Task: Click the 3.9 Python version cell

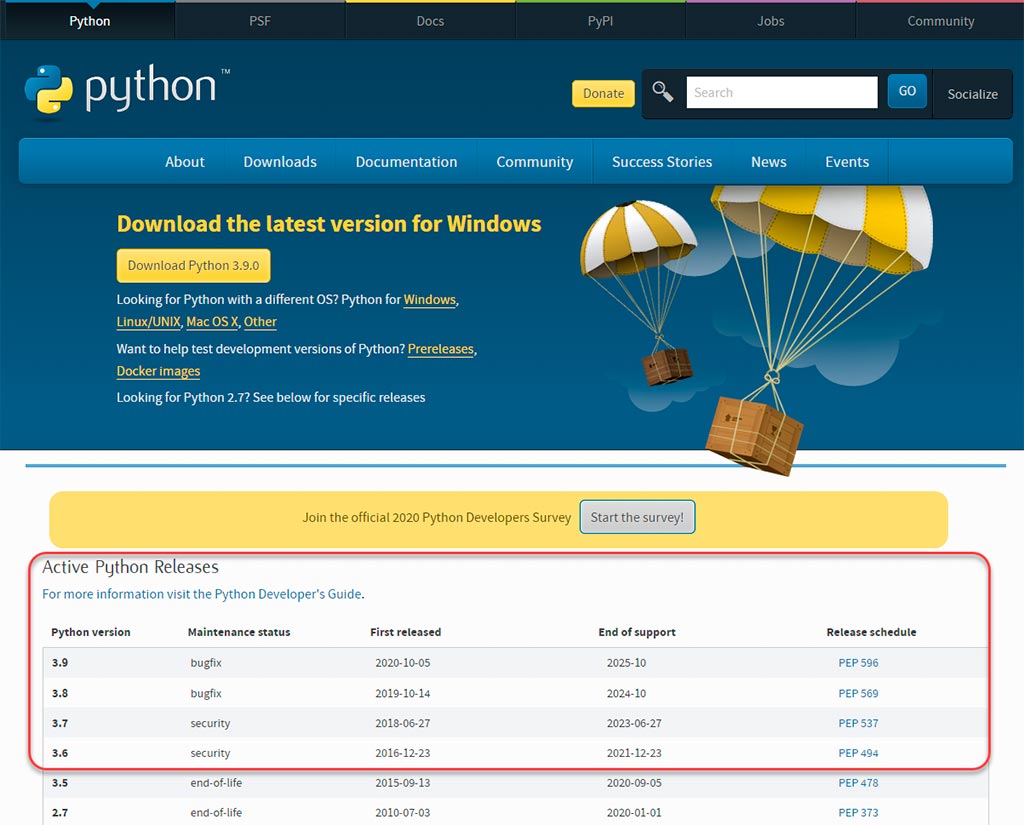Action: point(60,662)
